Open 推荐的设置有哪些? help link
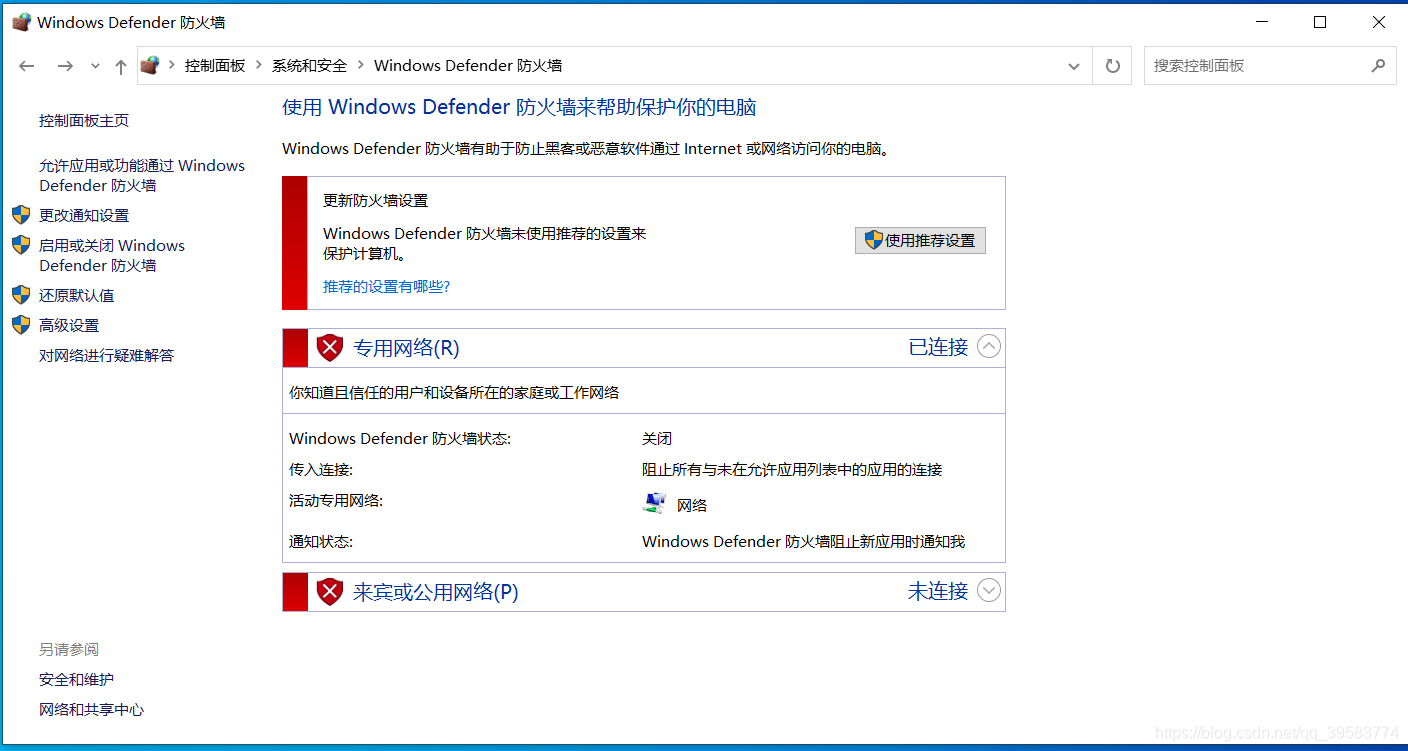 click(x=386, y=287)
